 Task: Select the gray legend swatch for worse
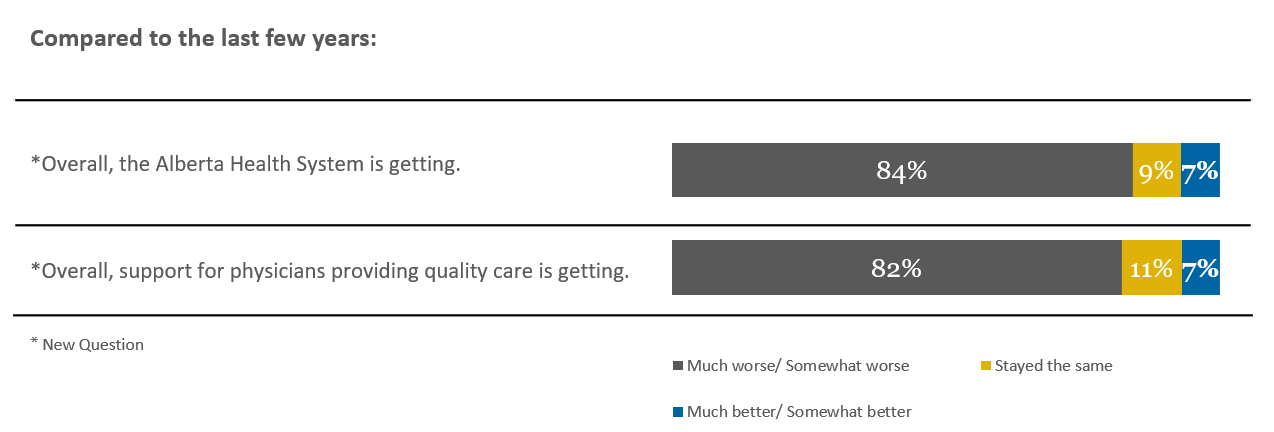pos(677,366)
